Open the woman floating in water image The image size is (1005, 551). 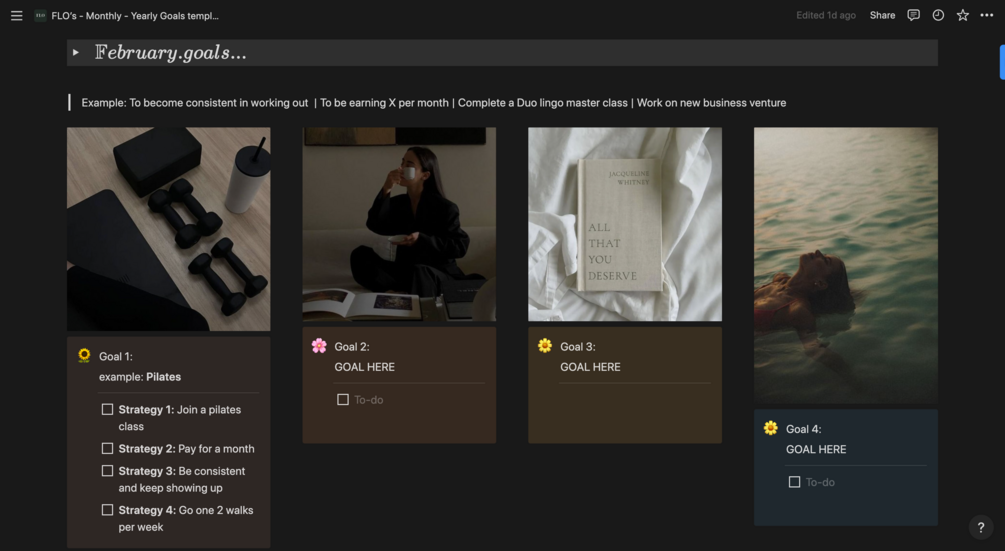point(845,265)
